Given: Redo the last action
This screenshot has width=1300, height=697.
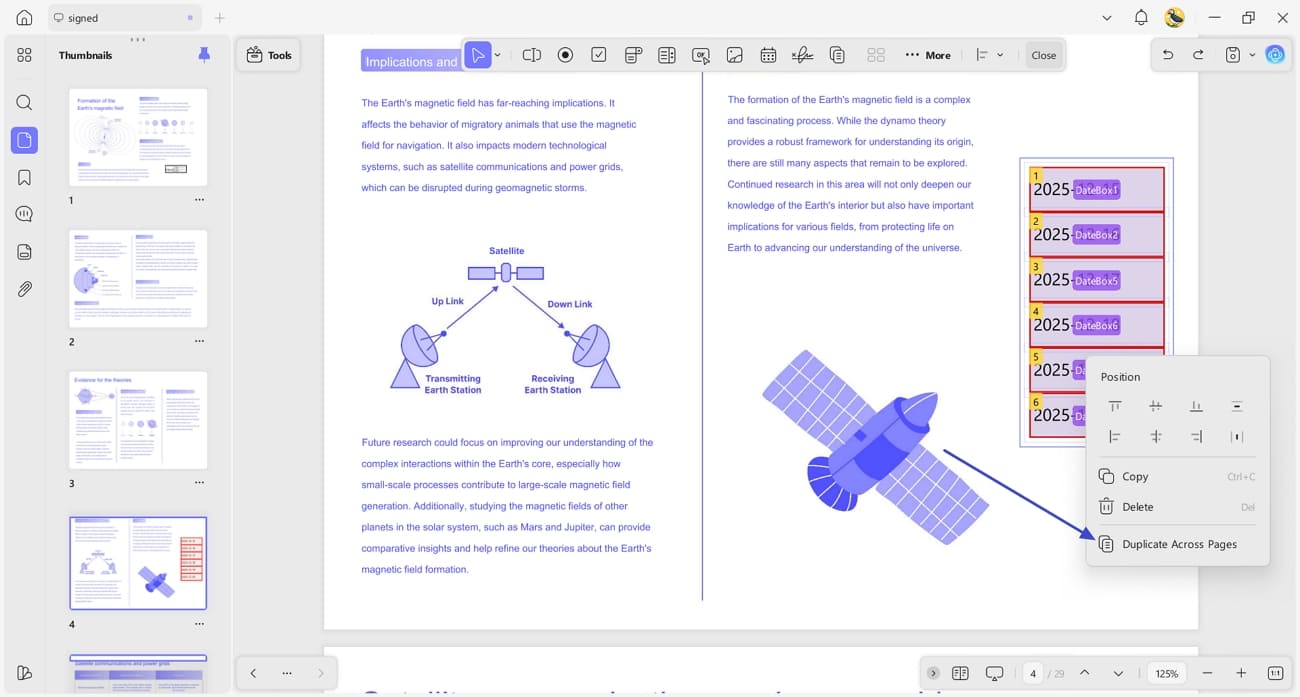Looking at the screenshot, I should pos(1198,55).
